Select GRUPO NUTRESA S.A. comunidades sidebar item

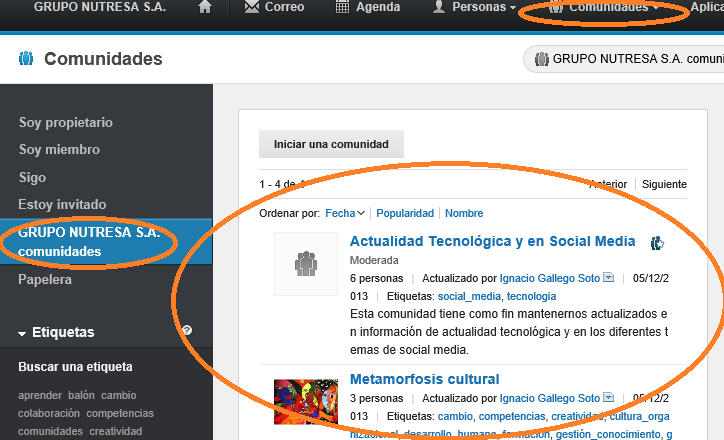coord(106,241)
